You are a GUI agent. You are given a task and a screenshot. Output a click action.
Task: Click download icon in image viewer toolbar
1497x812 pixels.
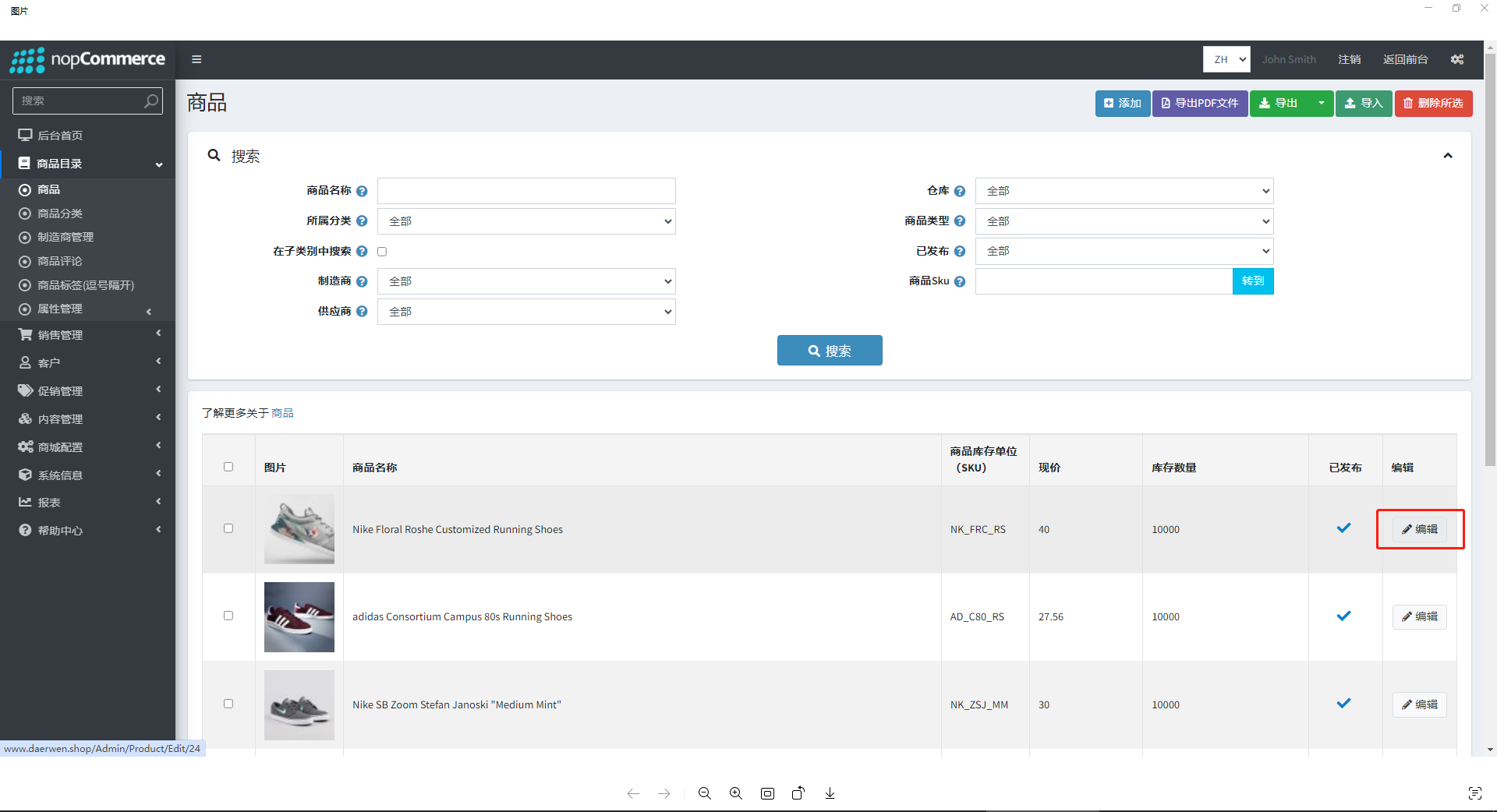click(830, 793)
